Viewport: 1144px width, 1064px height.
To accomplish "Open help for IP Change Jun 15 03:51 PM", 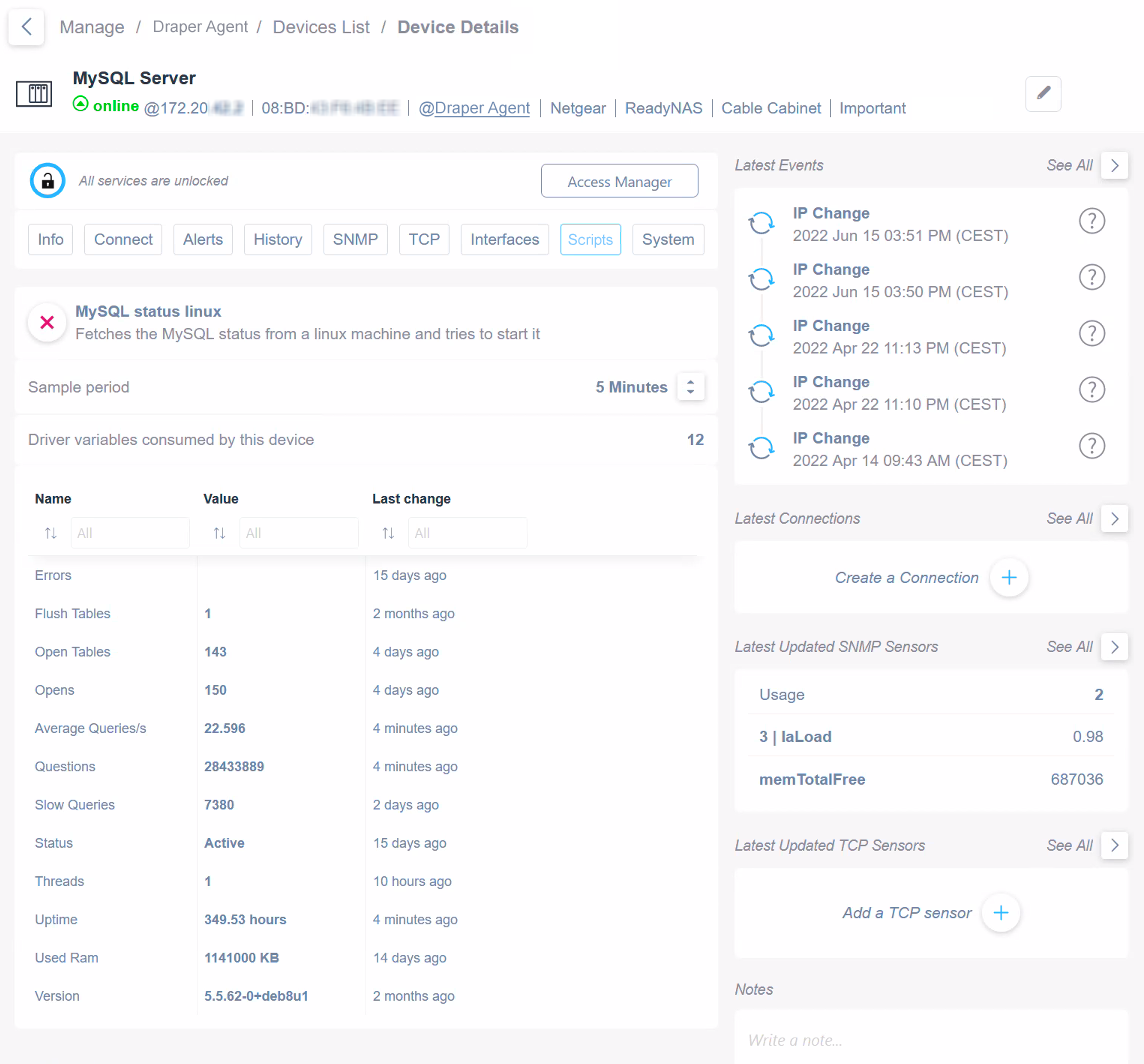I will point(1091,221).
